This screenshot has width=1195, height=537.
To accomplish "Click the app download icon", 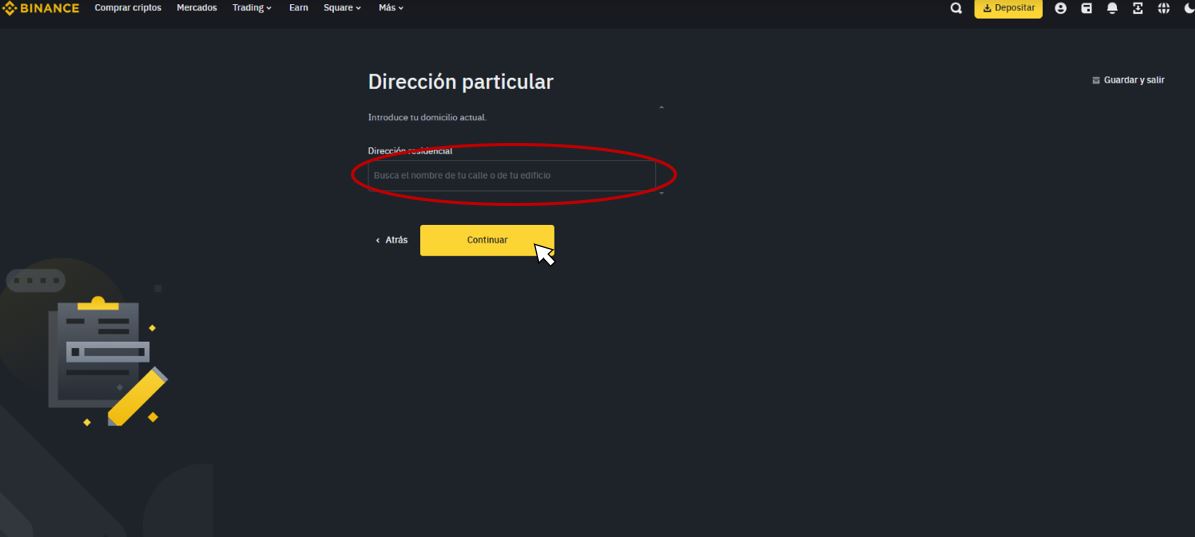I will (1138, 8).
